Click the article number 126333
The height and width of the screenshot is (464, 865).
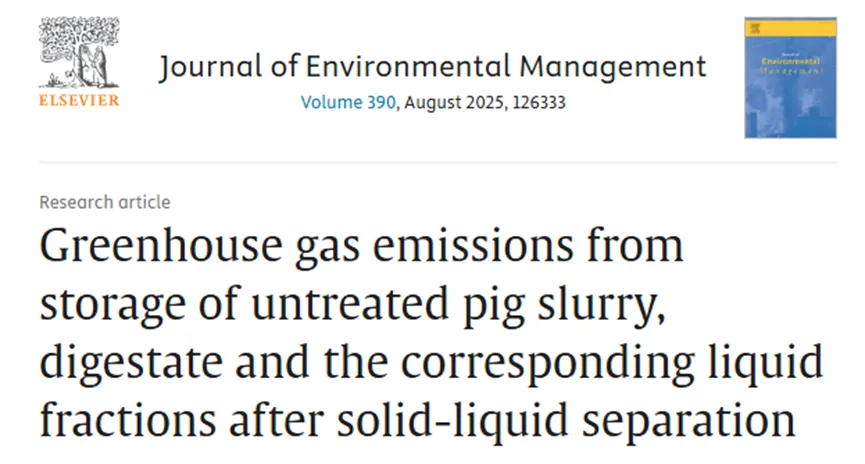539,103
